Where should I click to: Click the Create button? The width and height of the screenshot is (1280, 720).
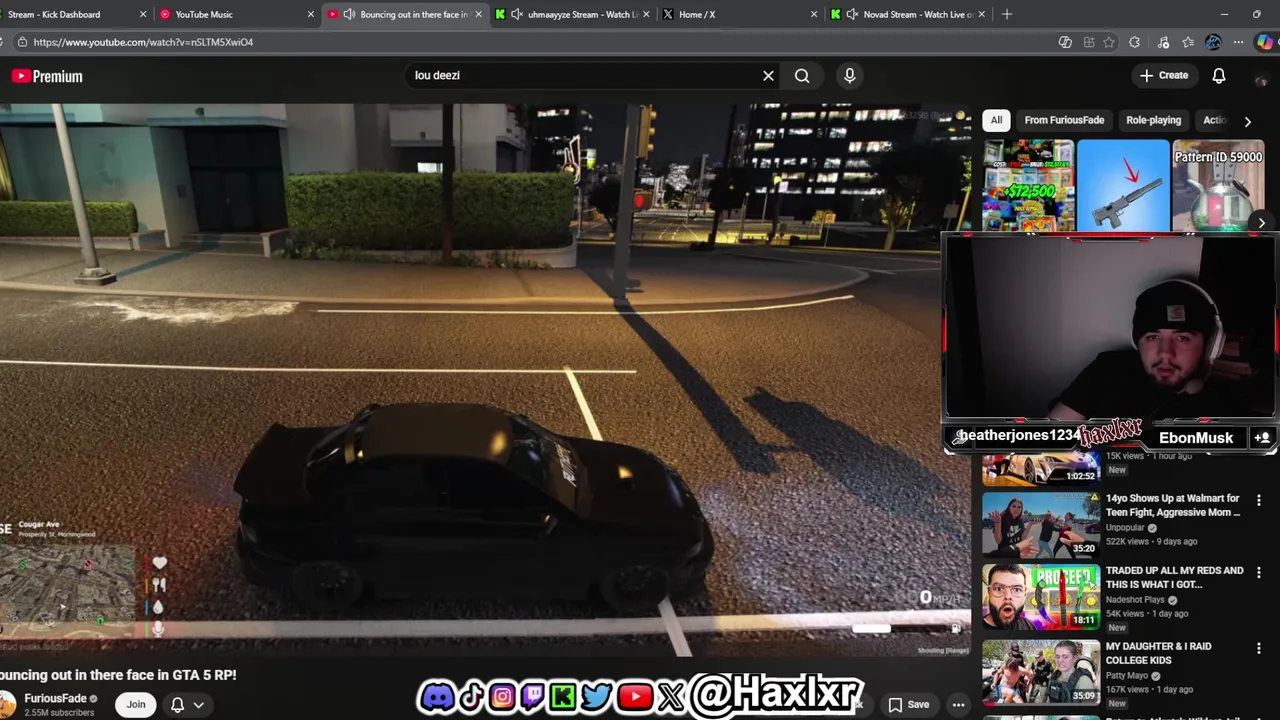pos(1164,76)
